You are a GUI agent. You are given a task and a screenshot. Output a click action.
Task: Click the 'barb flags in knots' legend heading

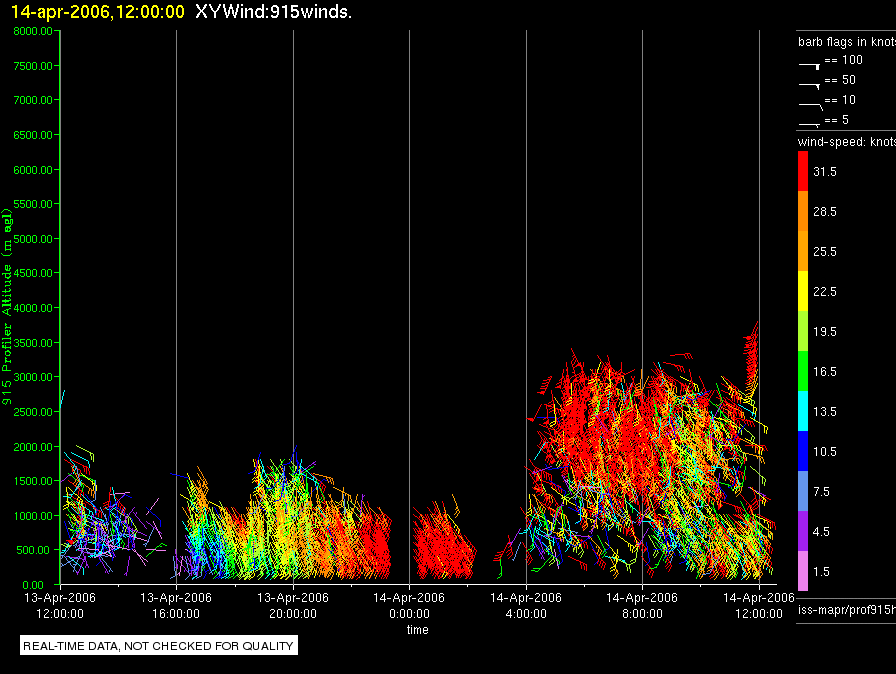coord(847,42)
